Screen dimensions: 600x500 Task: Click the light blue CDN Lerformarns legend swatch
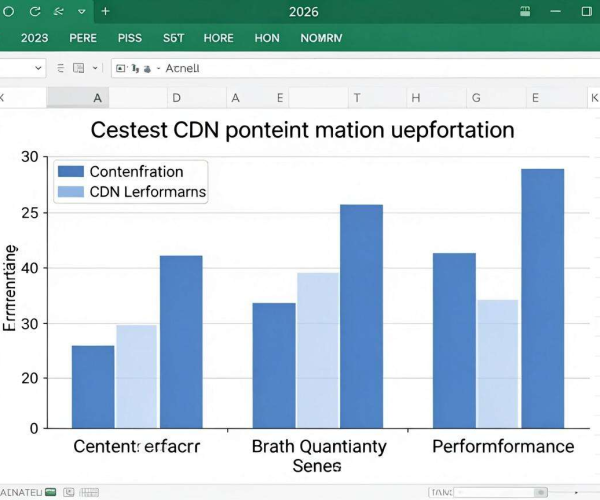71,192
